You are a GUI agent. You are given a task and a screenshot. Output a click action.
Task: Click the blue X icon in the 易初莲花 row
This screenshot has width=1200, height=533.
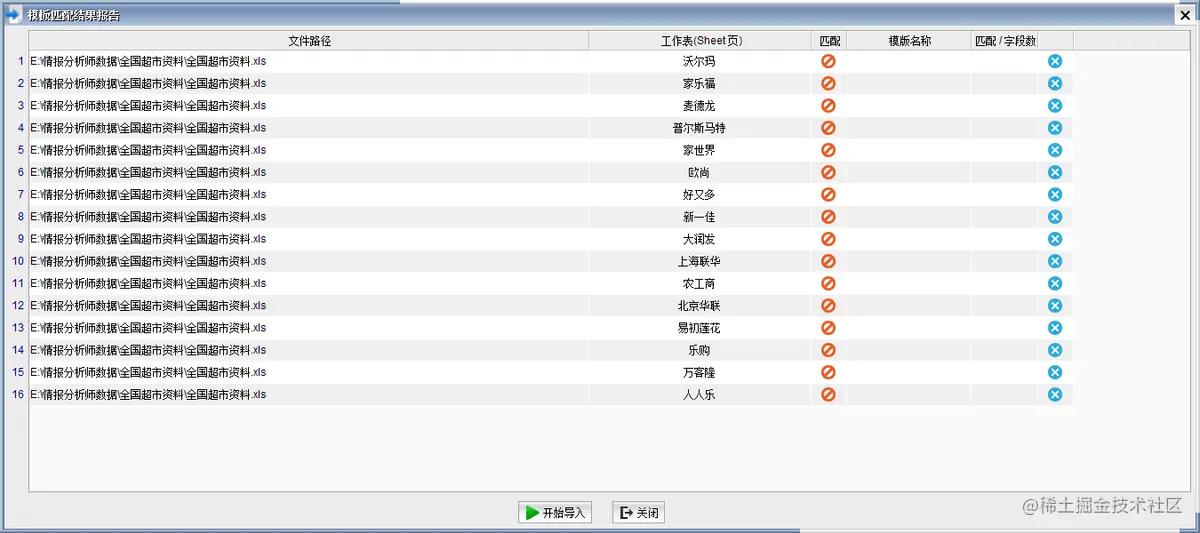1055,327
